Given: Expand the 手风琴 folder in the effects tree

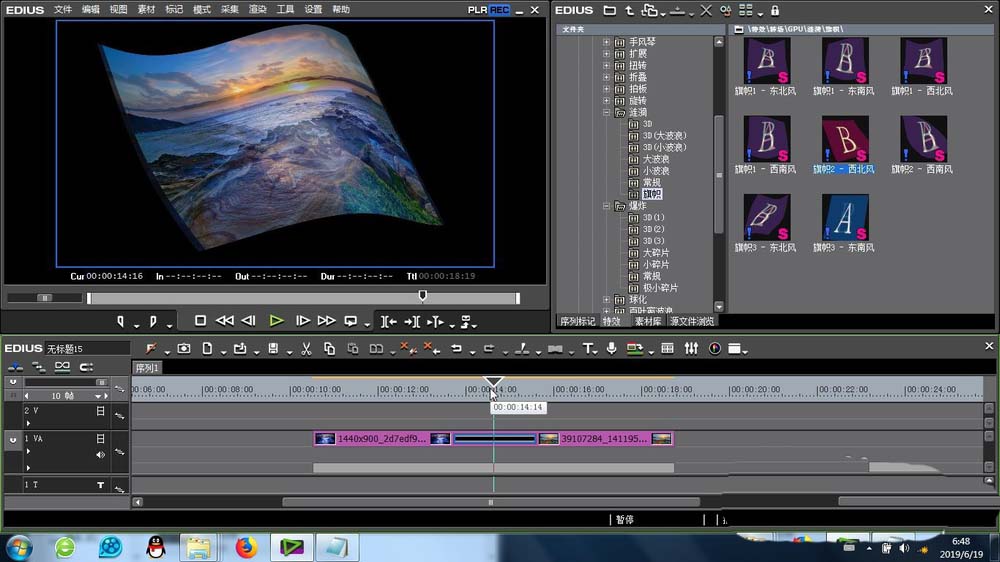Looking at the screenshot, I should 606,43.
